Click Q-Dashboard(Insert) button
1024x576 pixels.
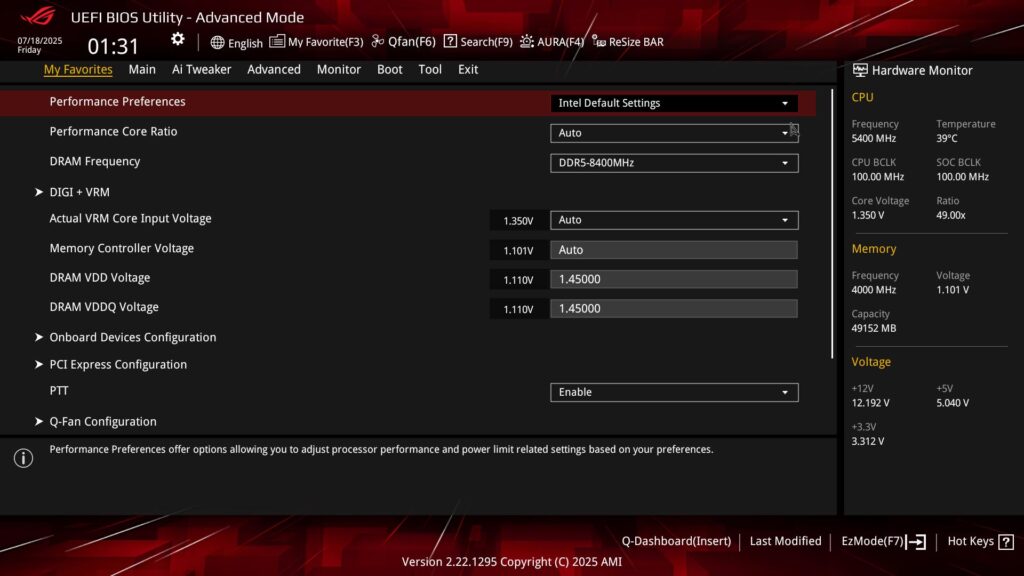point(676,541)
